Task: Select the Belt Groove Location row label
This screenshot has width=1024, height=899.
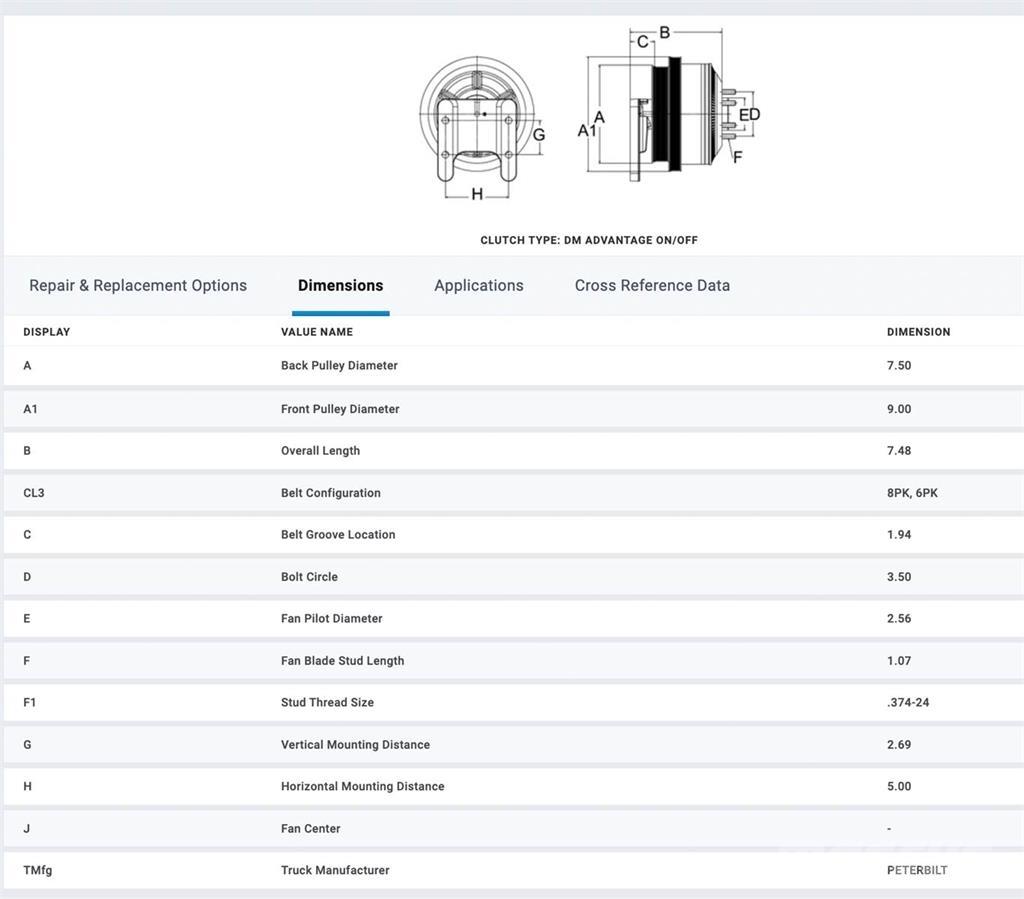Action: [338, 535]
